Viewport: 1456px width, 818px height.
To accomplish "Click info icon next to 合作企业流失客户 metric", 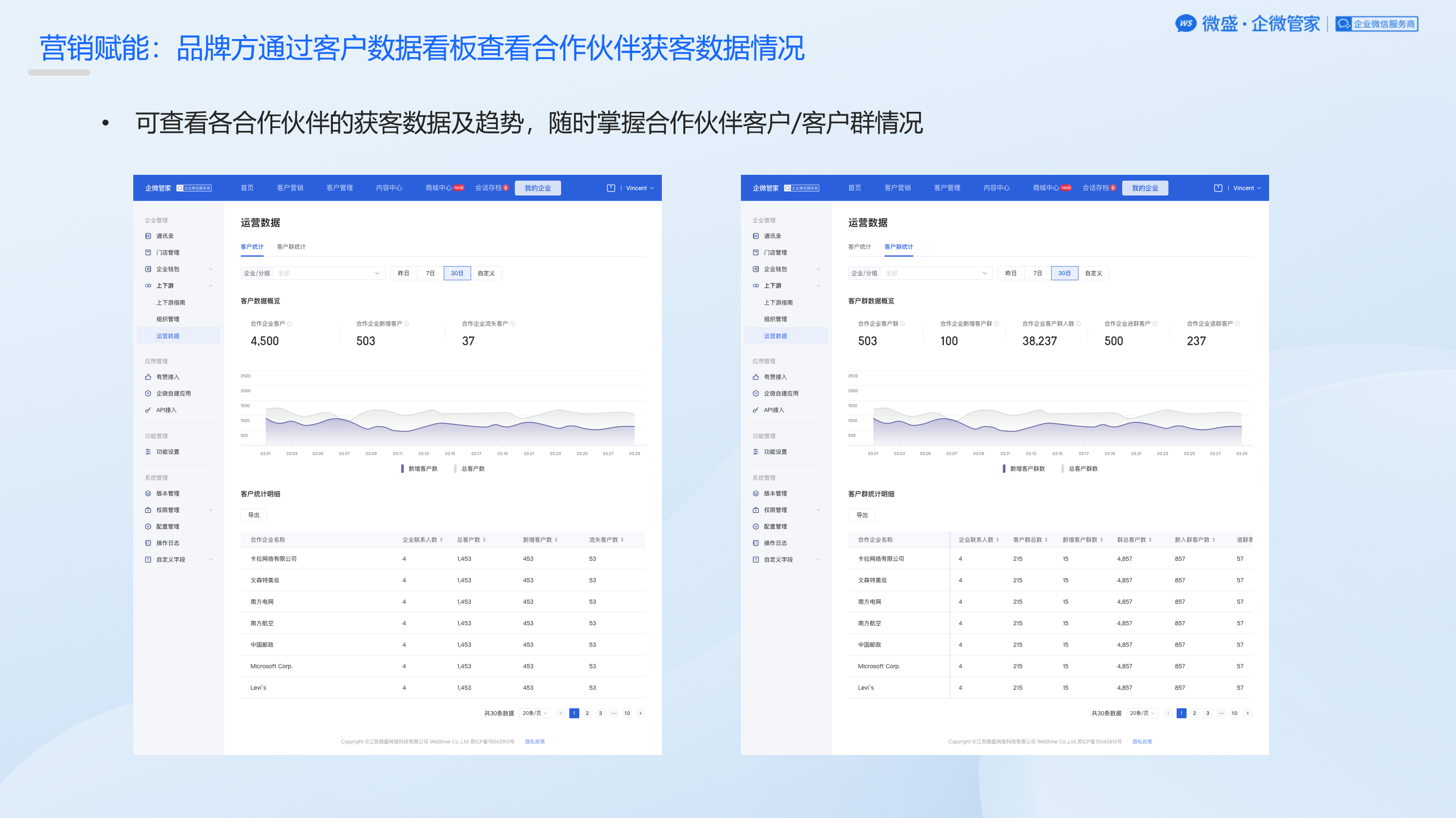I will (513, 324).
